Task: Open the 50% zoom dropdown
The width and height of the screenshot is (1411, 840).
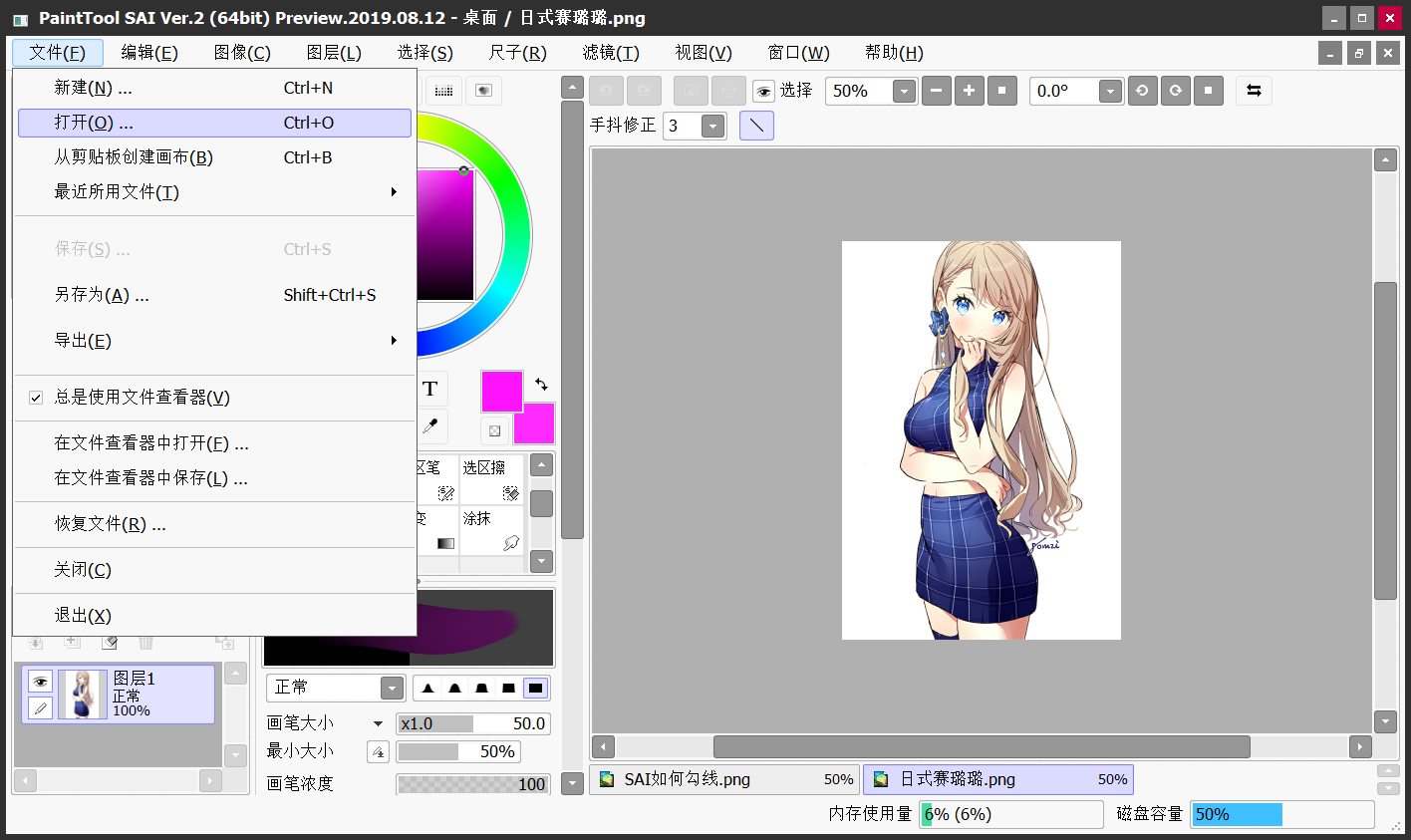Action: 904,92
